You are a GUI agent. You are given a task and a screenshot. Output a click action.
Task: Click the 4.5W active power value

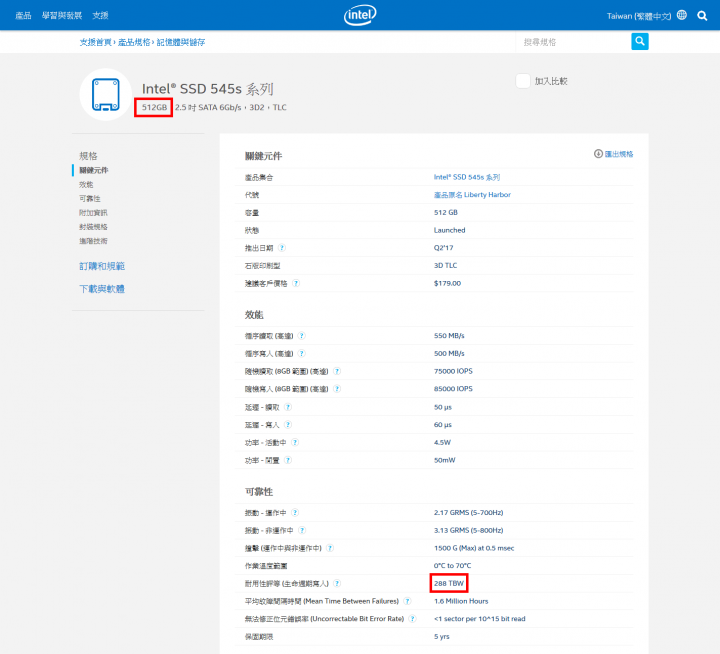point(442,442)
